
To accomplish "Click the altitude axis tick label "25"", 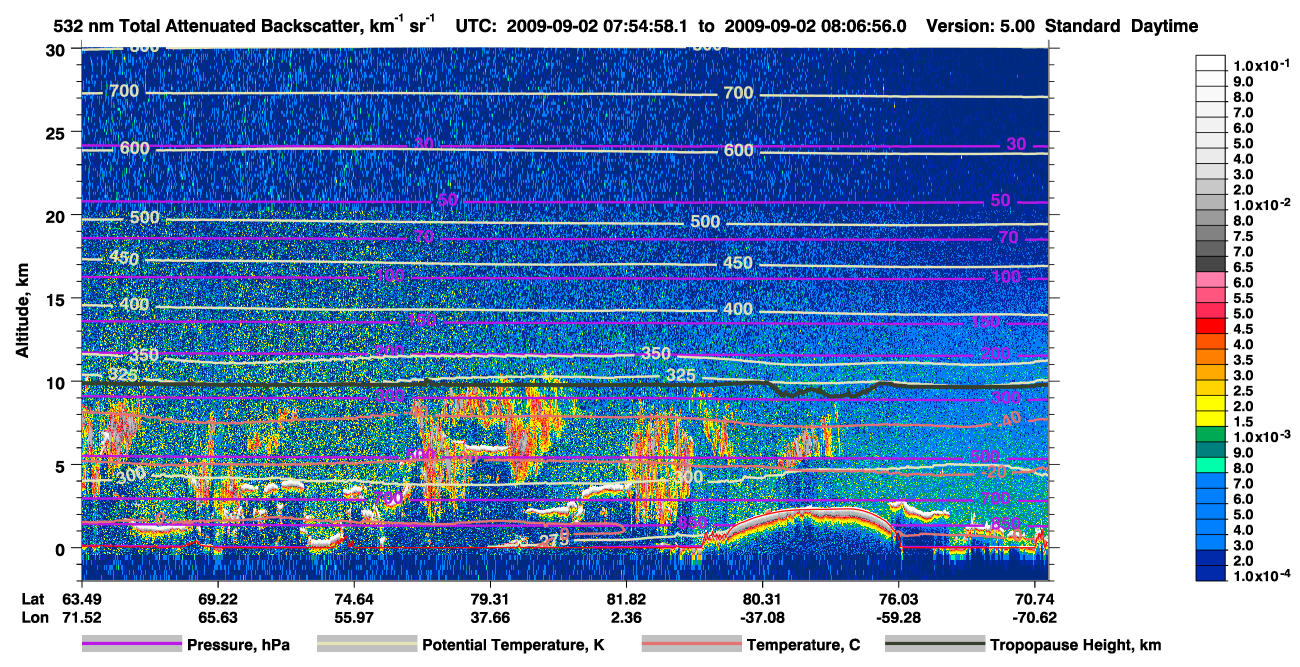I will 58,133.
